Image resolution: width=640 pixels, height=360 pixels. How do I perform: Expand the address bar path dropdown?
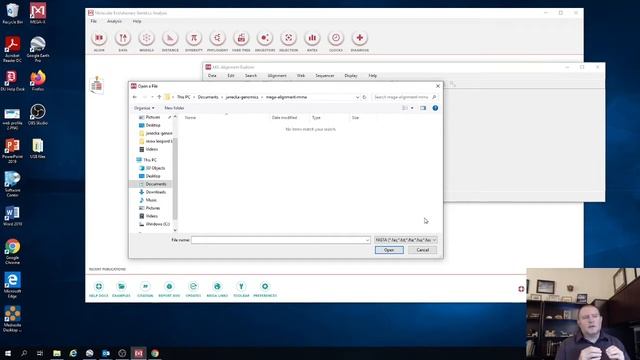tap(357, 97)
